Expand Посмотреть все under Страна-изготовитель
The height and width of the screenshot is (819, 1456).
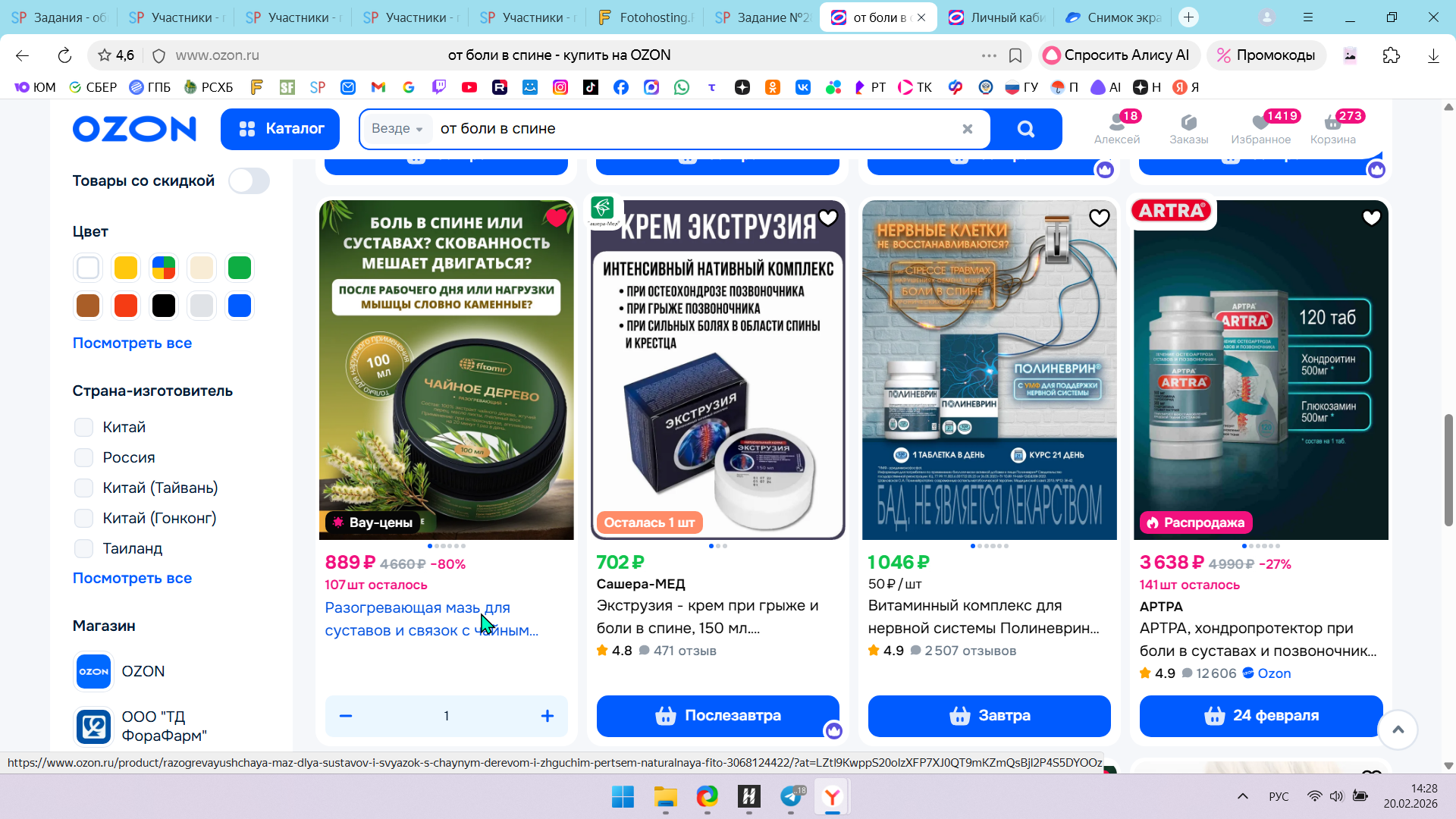click(132, 578)
